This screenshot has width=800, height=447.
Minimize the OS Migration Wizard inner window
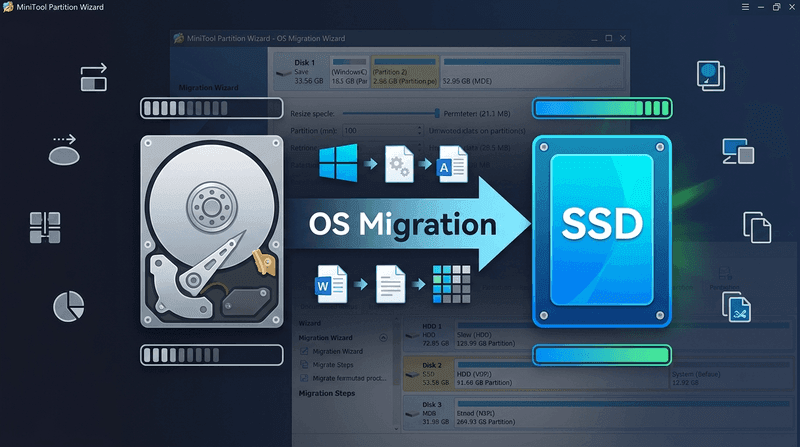[x=594, y=38]
